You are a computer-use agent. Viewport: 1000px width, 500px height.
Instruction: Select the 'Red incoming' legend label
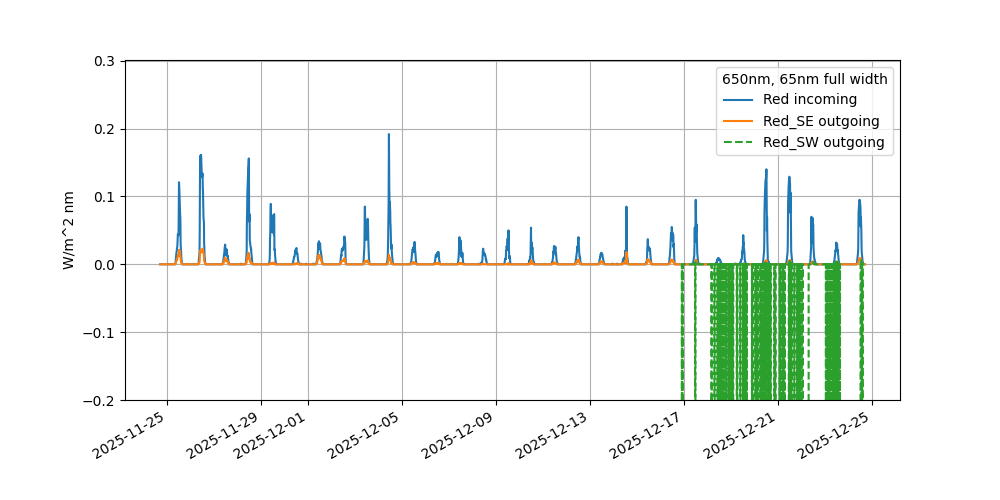(x=809, y=100)
